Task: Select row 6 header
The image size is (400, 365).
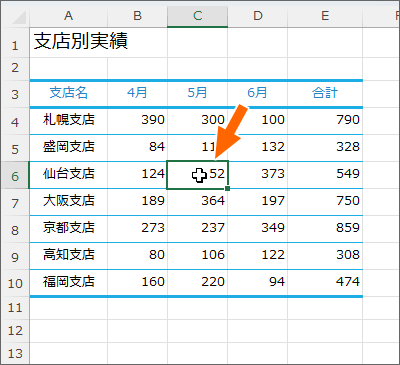Action: point(15,175)
